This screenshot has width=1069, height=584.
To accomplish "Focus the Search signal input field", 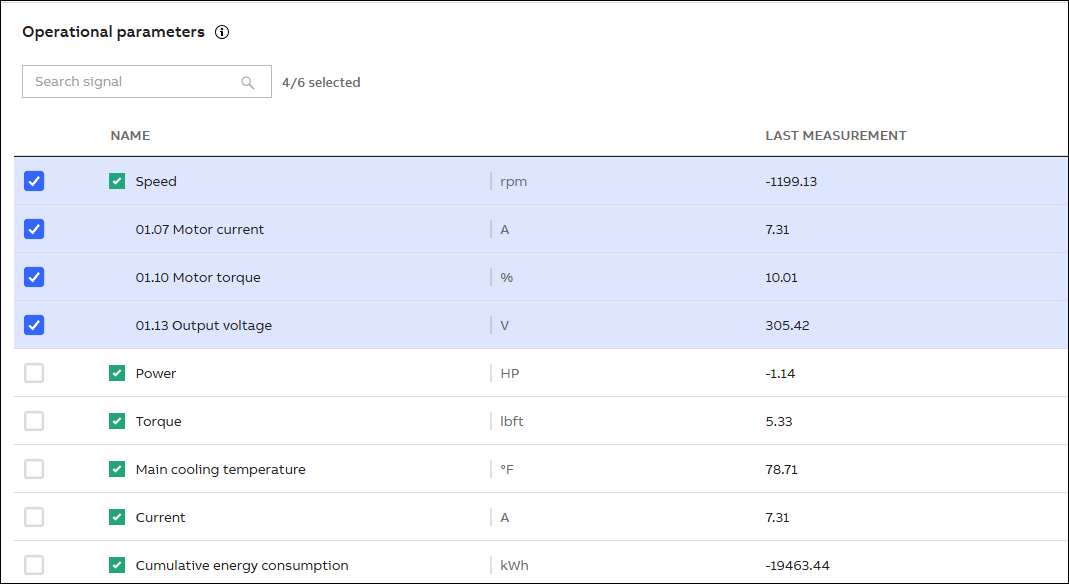I will pyautogui.click(x=130, y=82).
